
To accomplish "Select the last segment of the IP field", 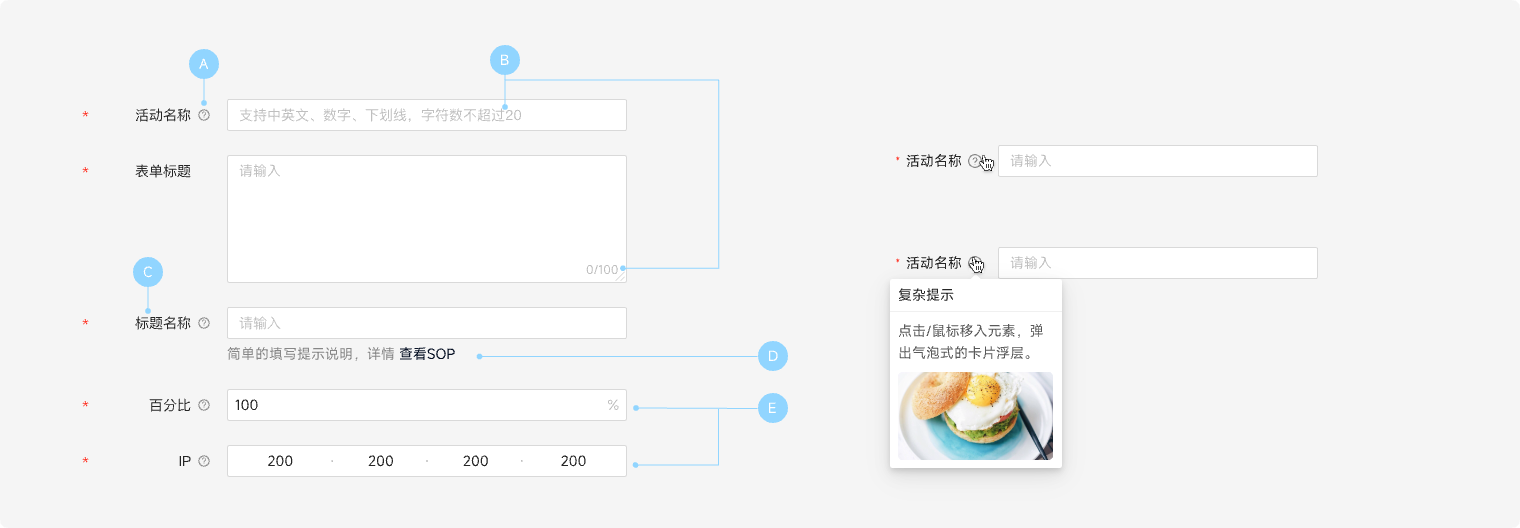I will pyautogui.click(x=573, y=461).
